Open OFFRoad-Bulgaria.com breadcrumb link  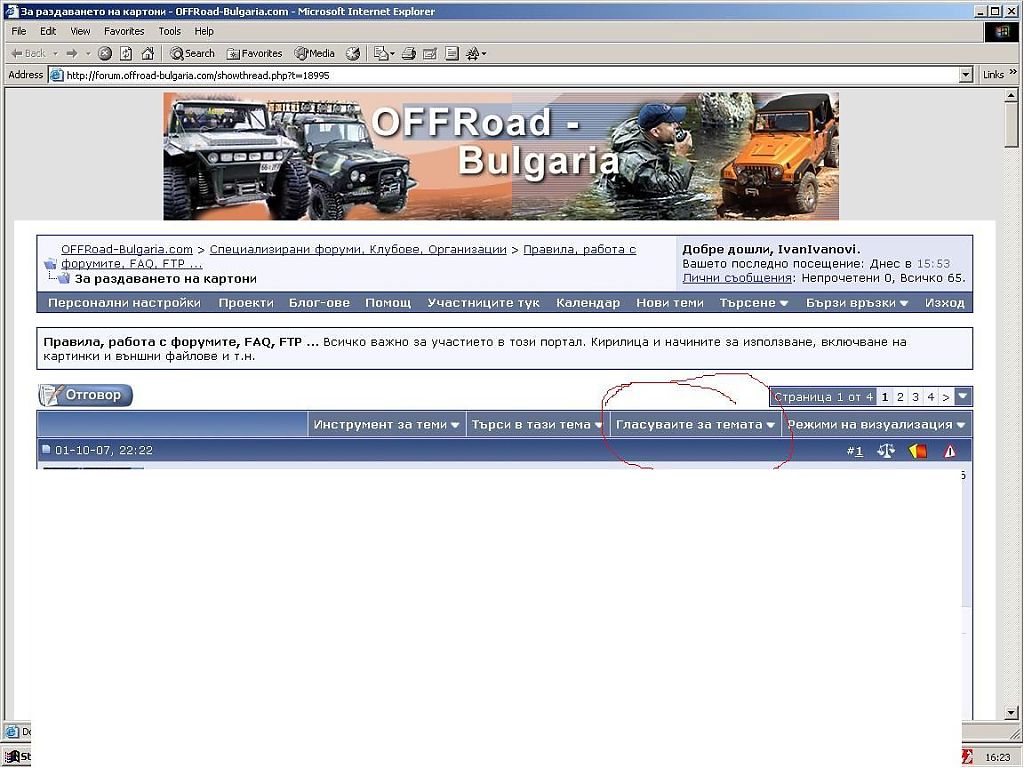click(x=127, y=249)
